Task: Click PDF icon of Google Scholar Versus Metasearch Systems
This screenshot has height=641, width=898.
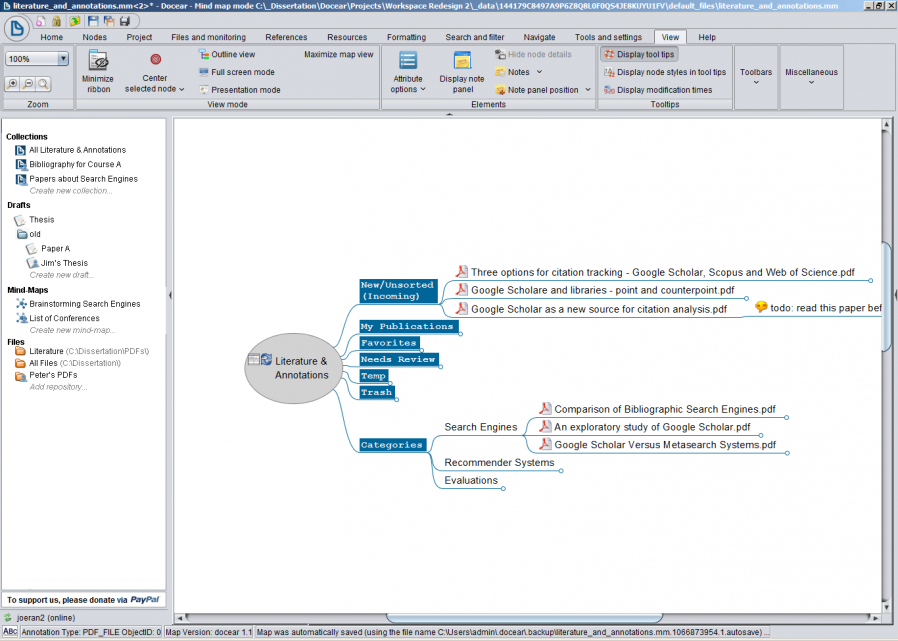Action: coord(545,444)
